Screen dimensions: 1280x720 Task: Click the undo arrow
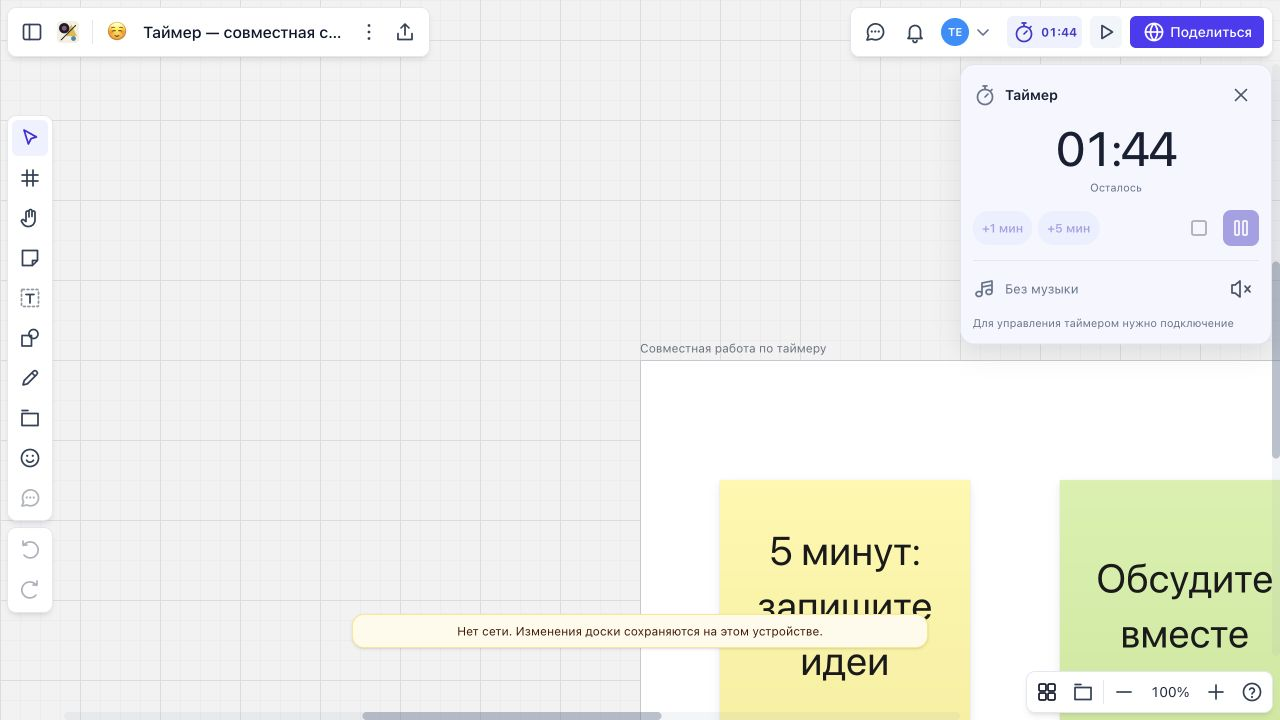[x=30, y=550]
